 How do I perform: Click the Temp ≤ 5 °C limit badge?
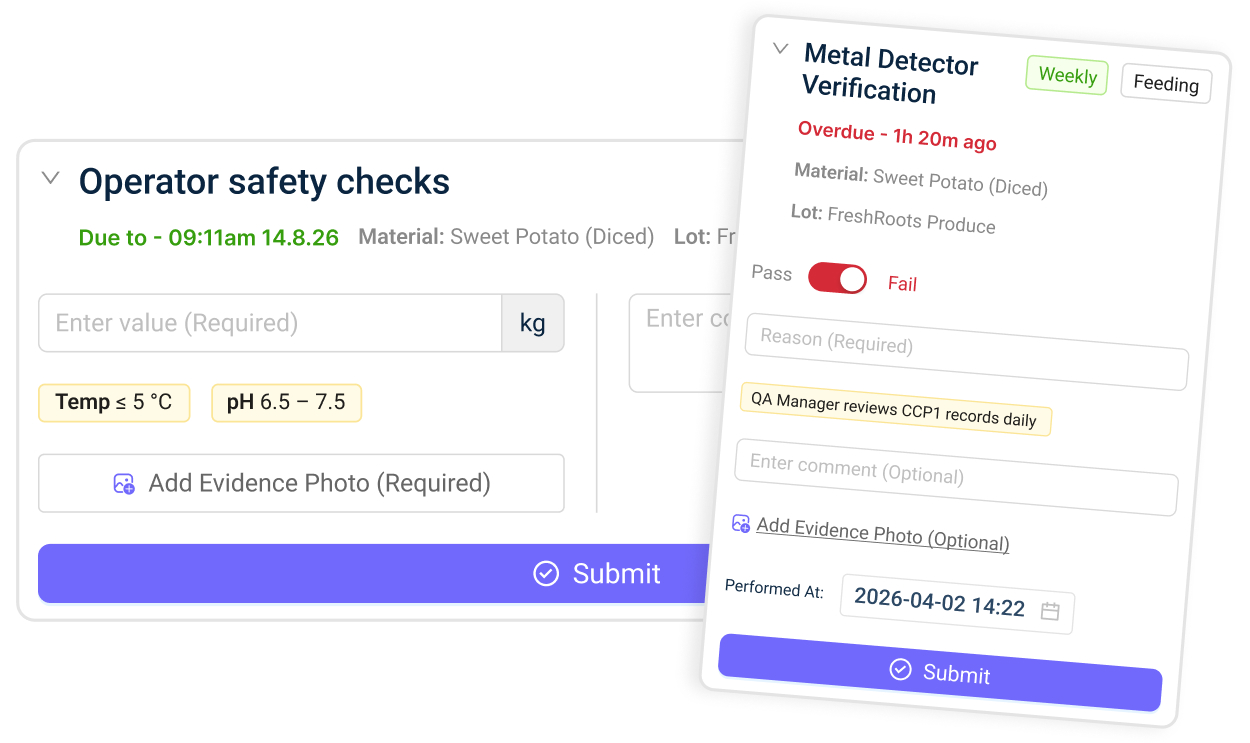coord(114,402)
